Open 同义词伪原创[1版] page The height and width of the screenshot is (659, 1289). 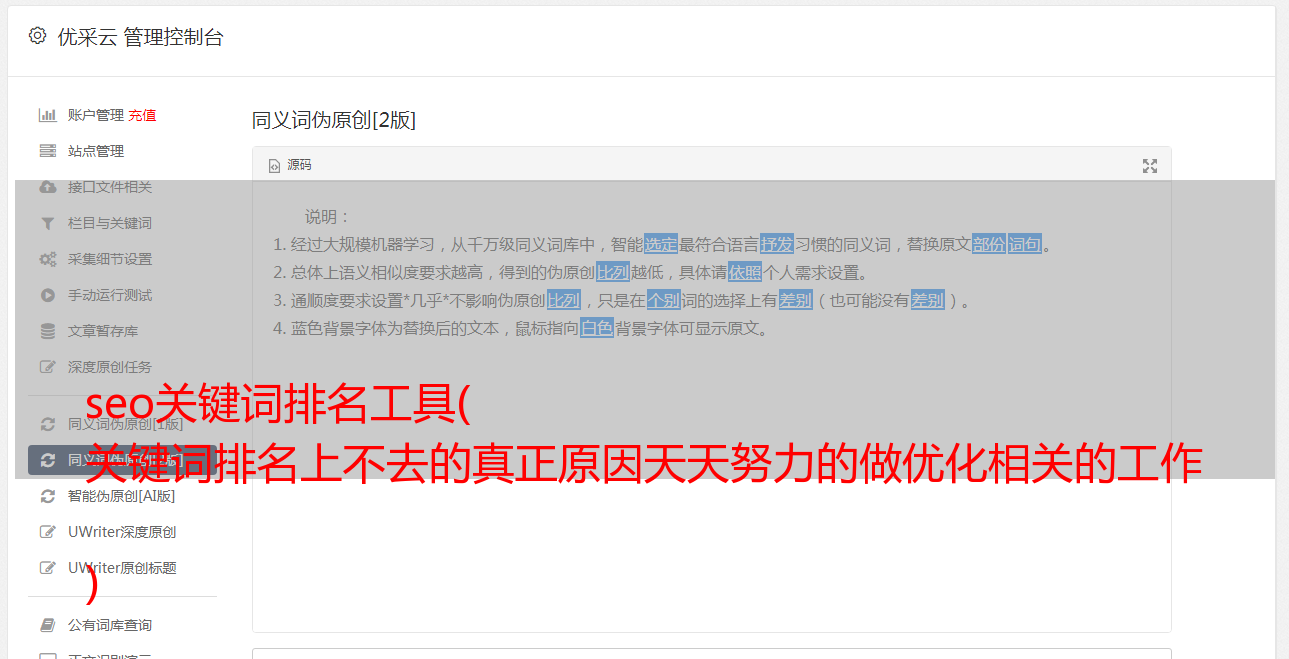click(x=126, y=424)
